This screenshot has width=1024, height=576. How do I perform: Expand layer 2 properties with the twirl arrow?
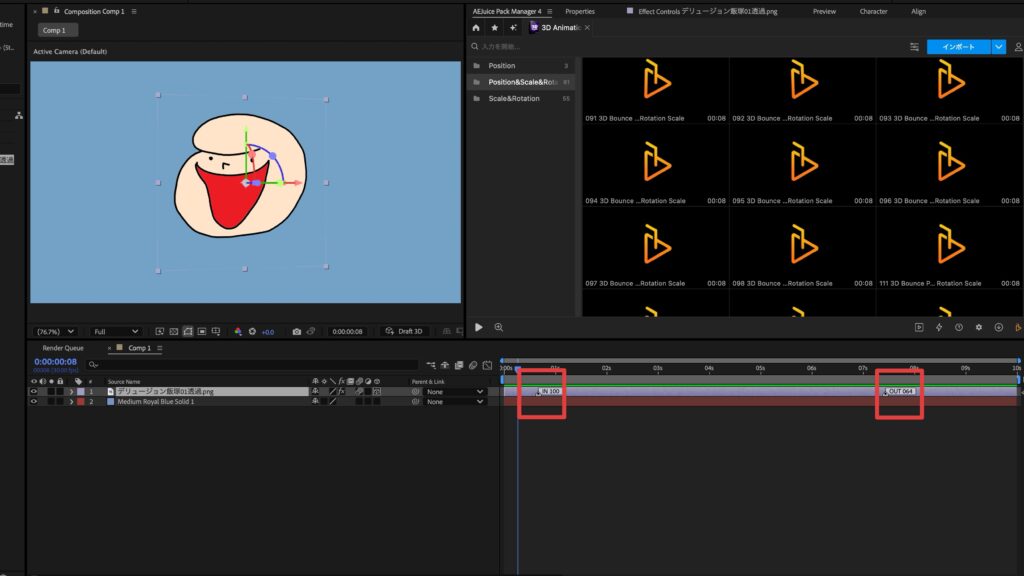(71, 402)
